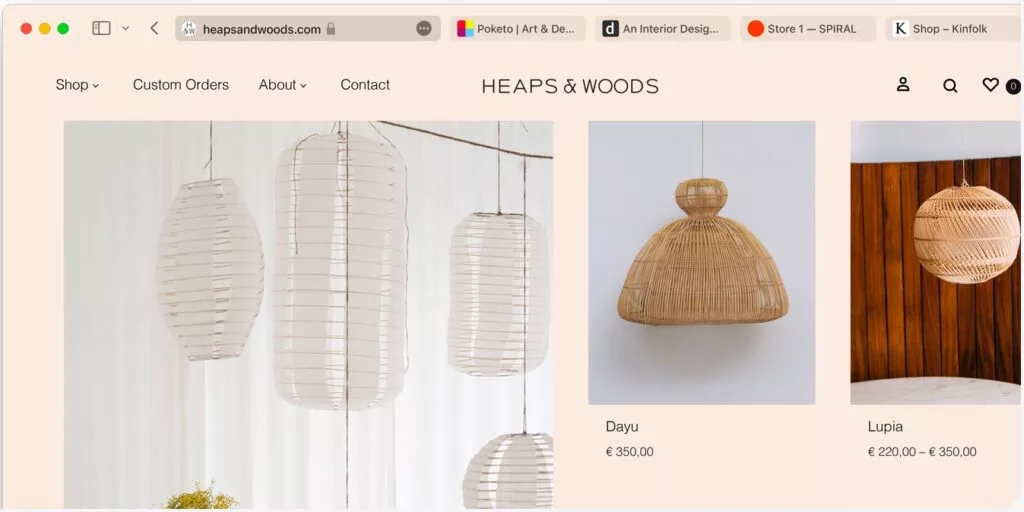
Task: Click the site lock icon in address bar
Action: coord(331,29)
